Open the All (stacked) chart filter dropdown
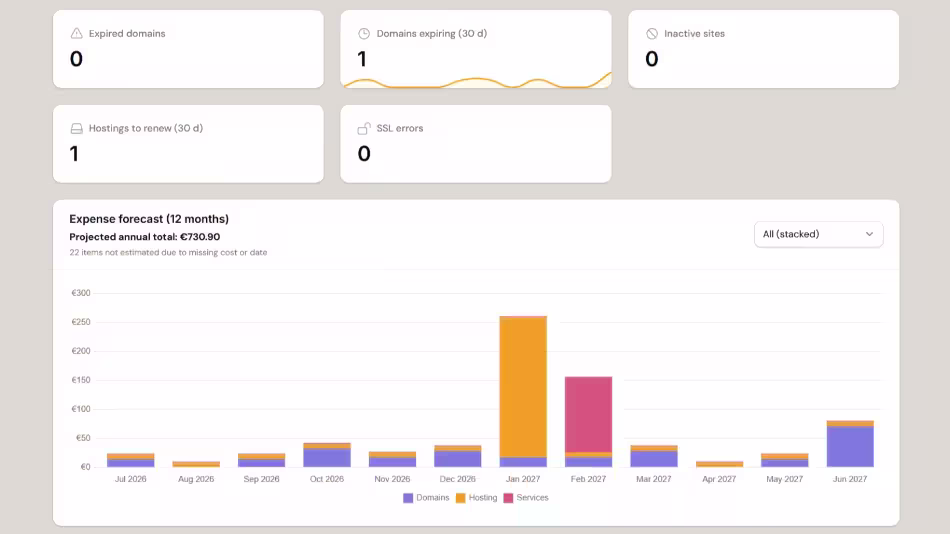The height and width of the screenshot is (534, 950). (819, 234)
